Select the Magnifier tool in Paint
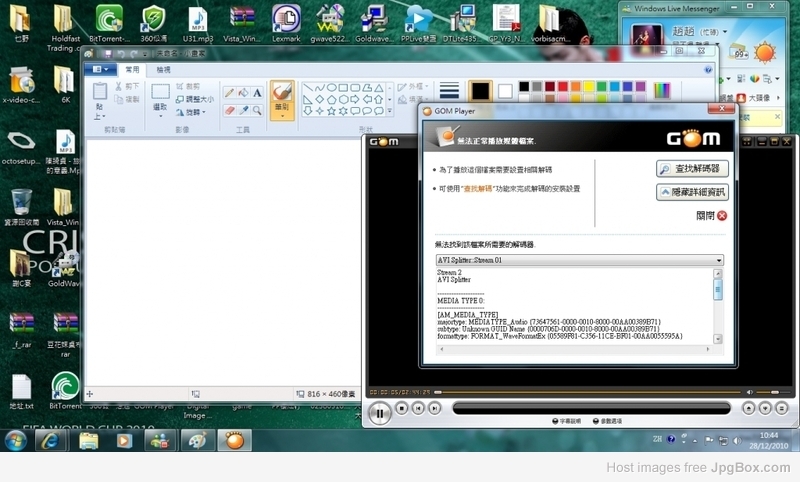The width and height of the screenshot is (800, 482). click(257, 109)
